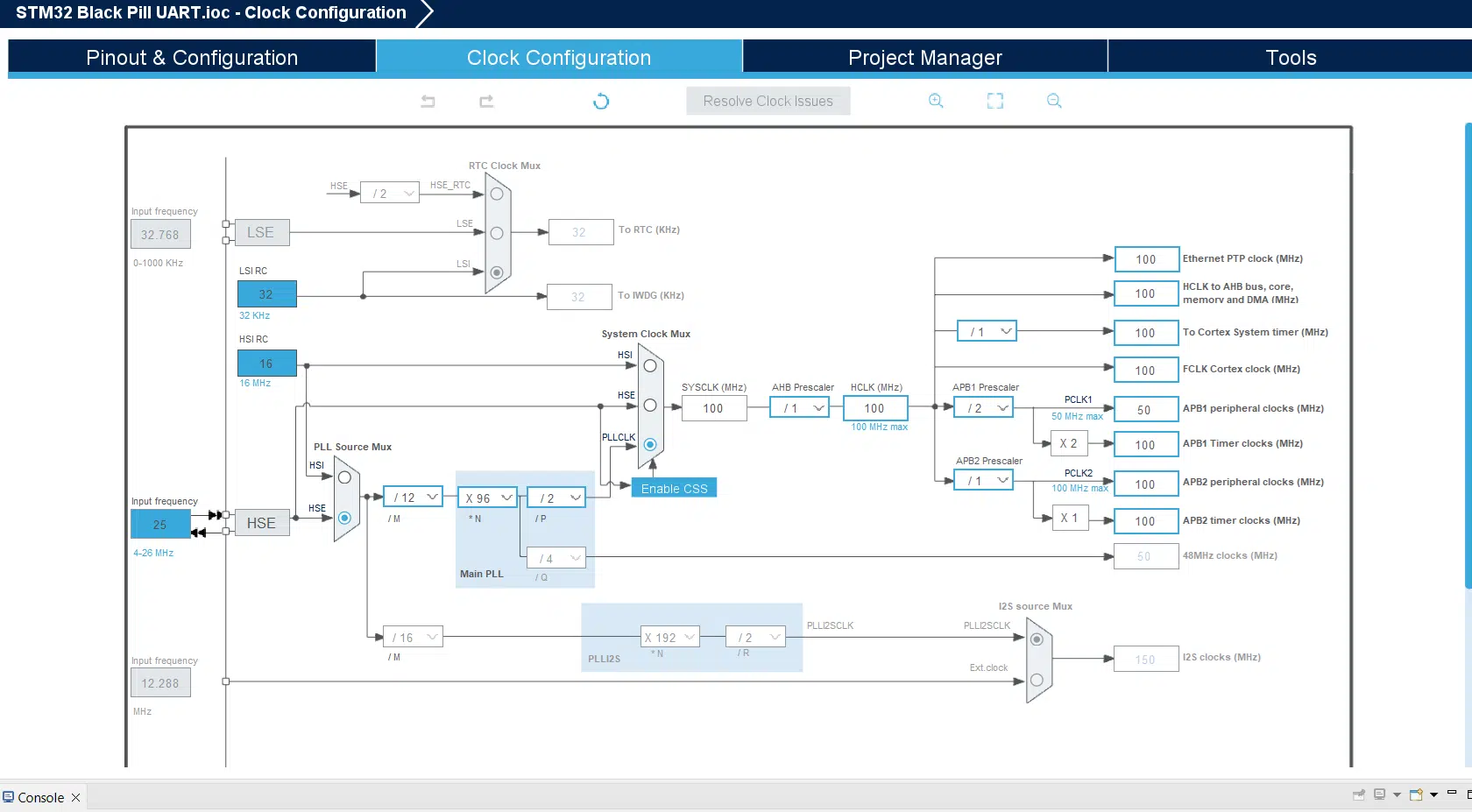
Task: Click the refresh clock tree icon
Action: tap(601, 101)
